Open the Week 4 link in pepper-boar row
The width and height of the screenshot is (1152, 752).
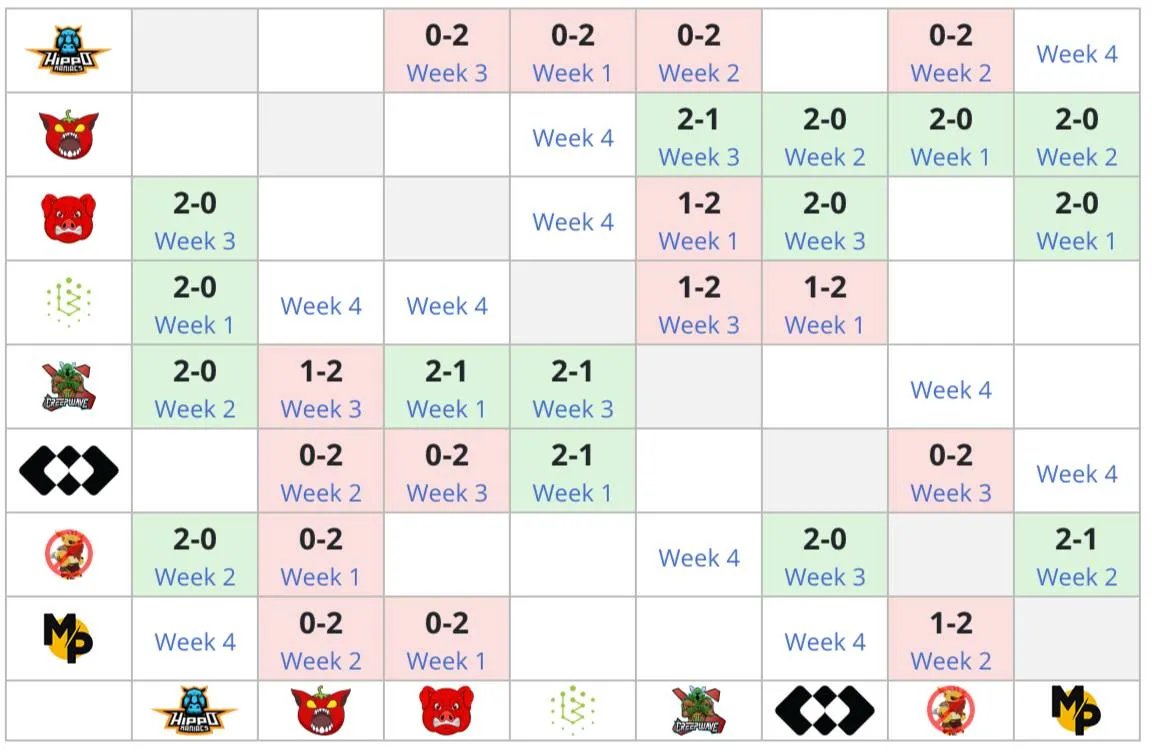coord(572,137)
